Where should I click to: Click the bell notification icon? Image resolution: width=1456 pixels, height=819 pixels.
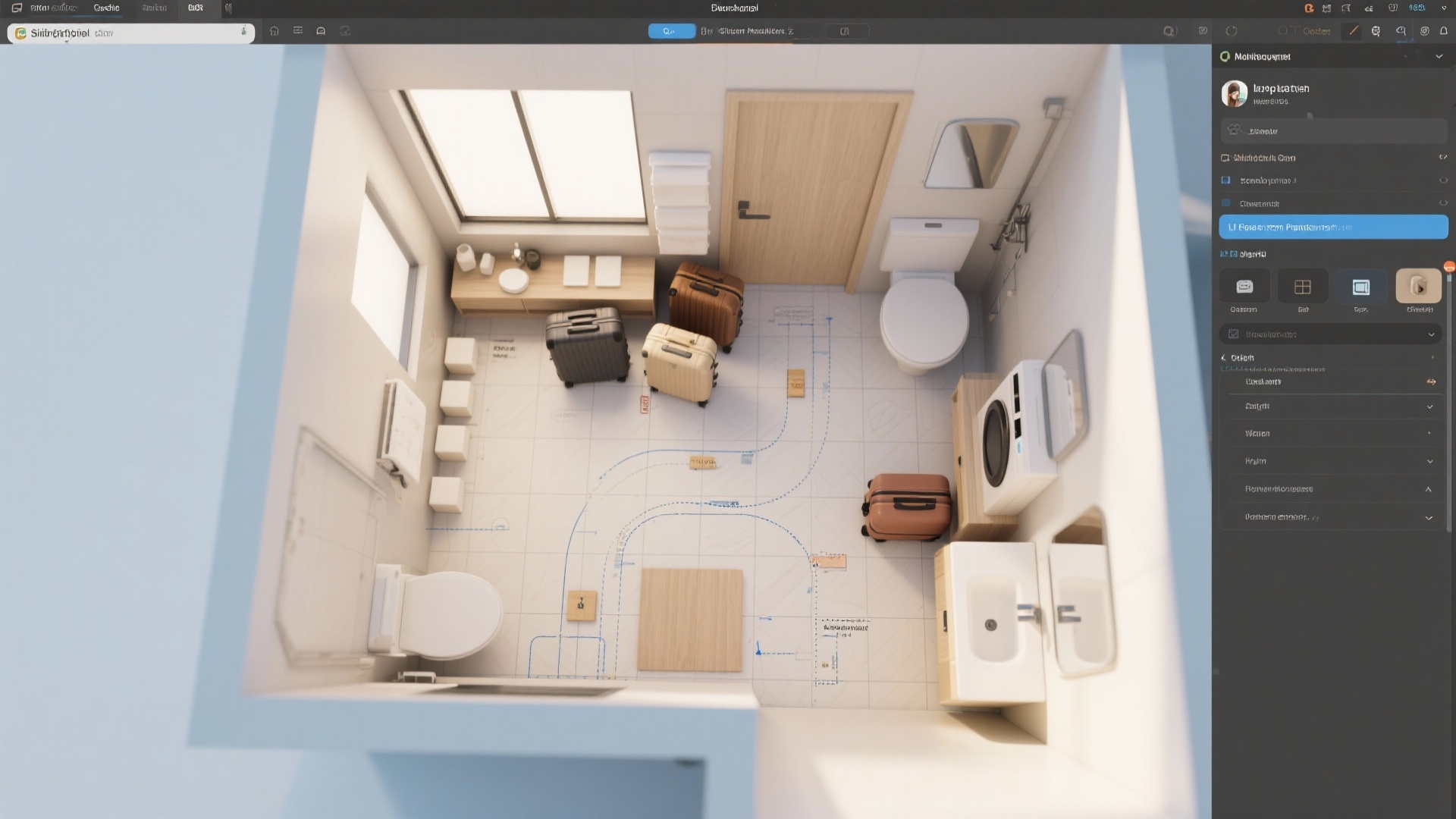(x=1444, y=31)
